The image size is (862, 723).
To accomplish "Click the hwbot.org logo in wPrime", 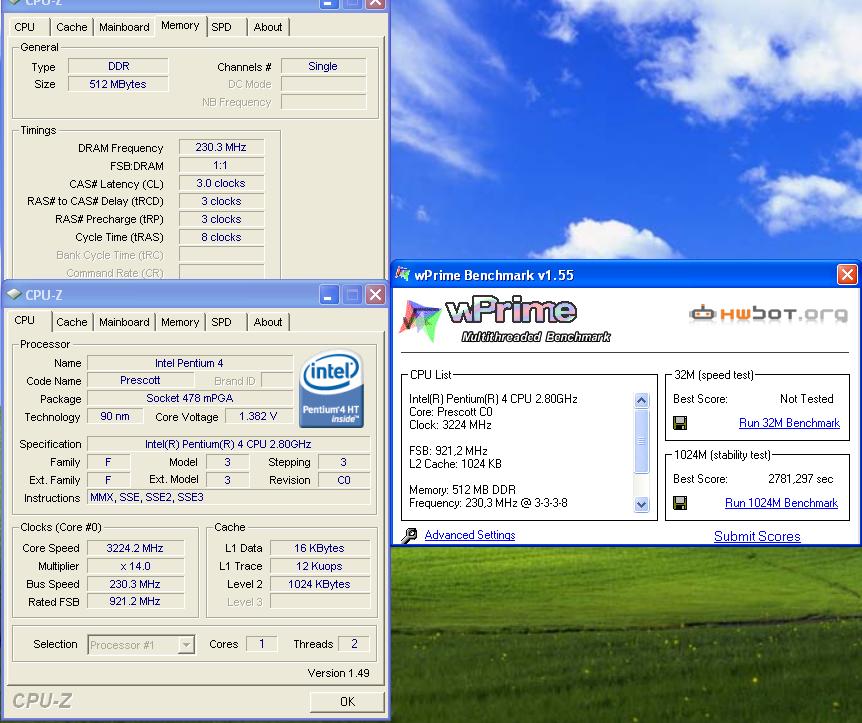I will pos(769,314).
